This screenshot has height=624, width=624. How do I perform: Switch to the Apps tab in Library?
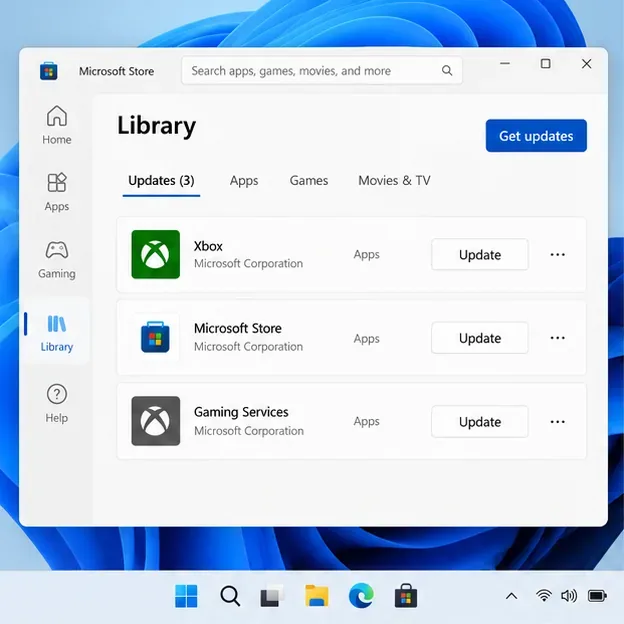tap(244, 181)
